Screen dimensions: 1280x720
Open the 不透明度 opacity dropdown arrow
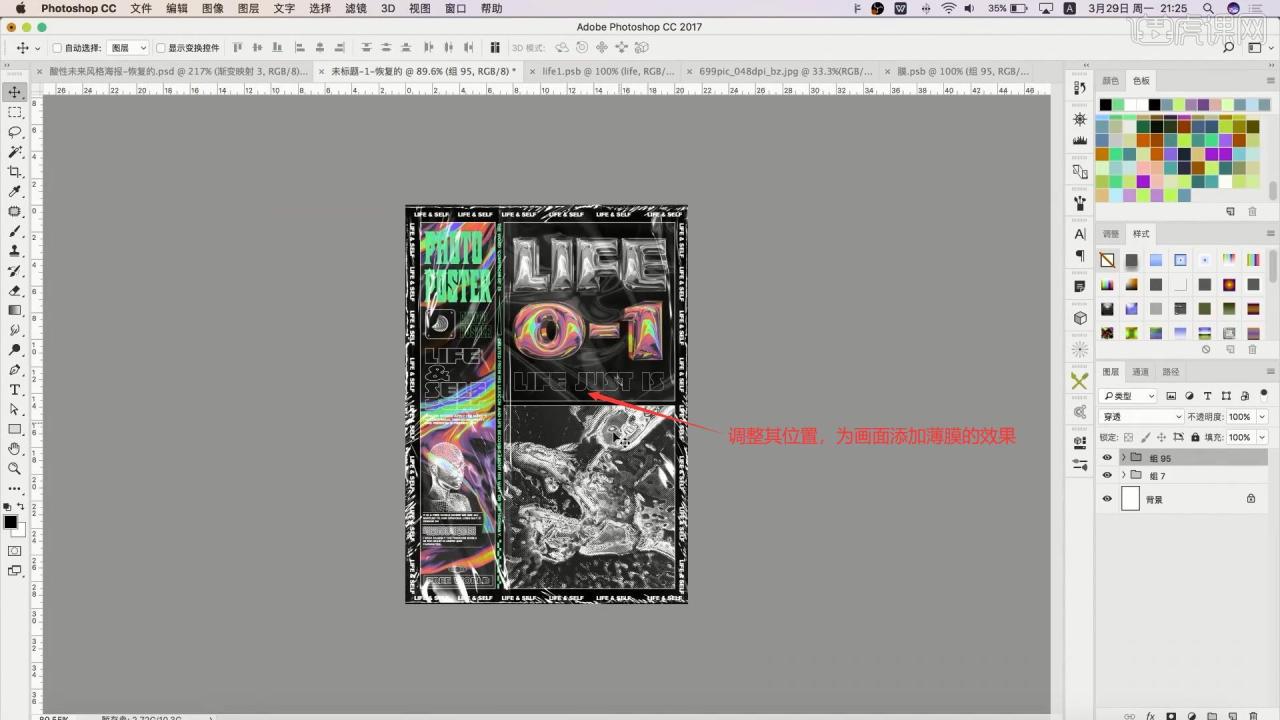coord(1262,416)
